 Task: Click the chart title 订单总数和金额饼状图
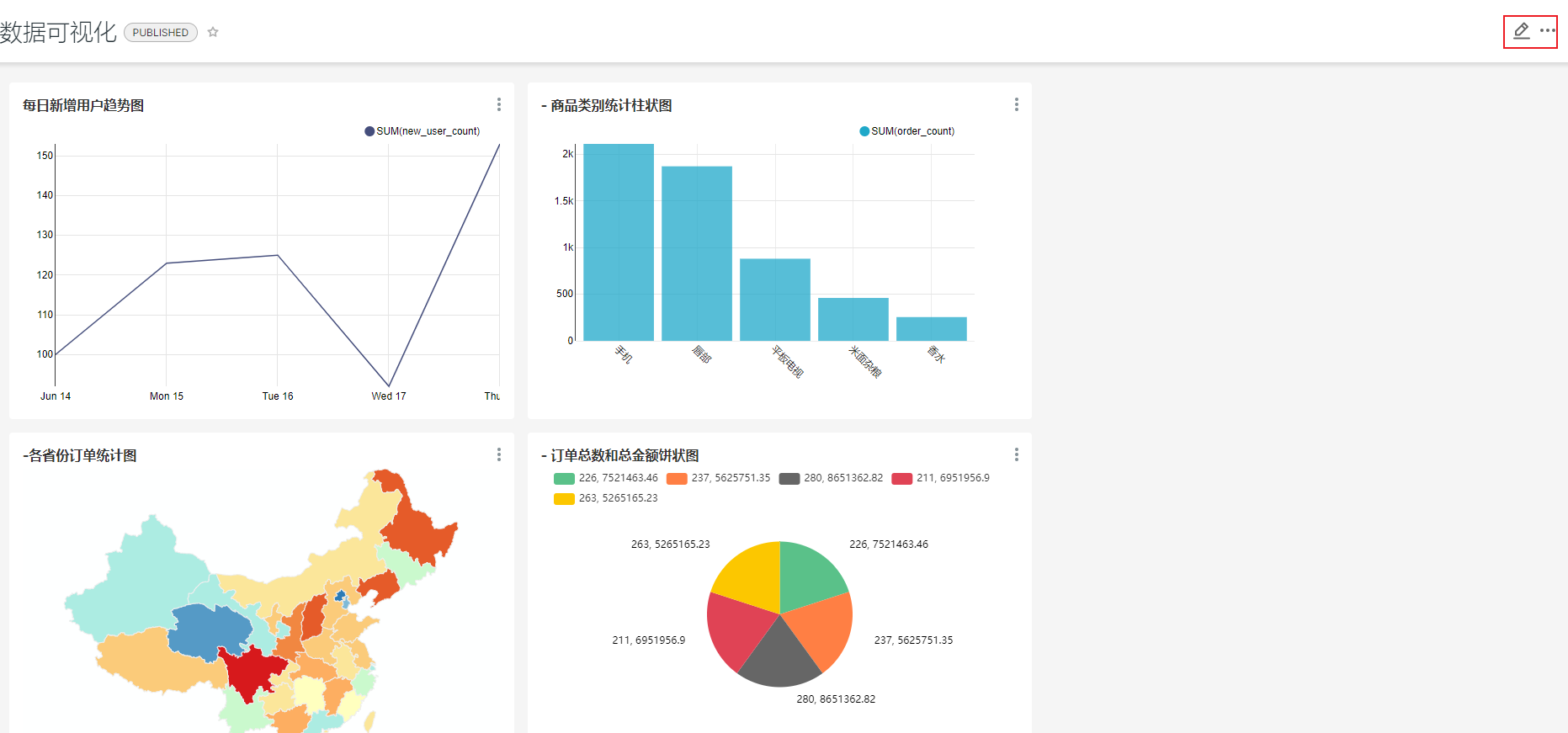pyautogui.click(x=620, y=455)
